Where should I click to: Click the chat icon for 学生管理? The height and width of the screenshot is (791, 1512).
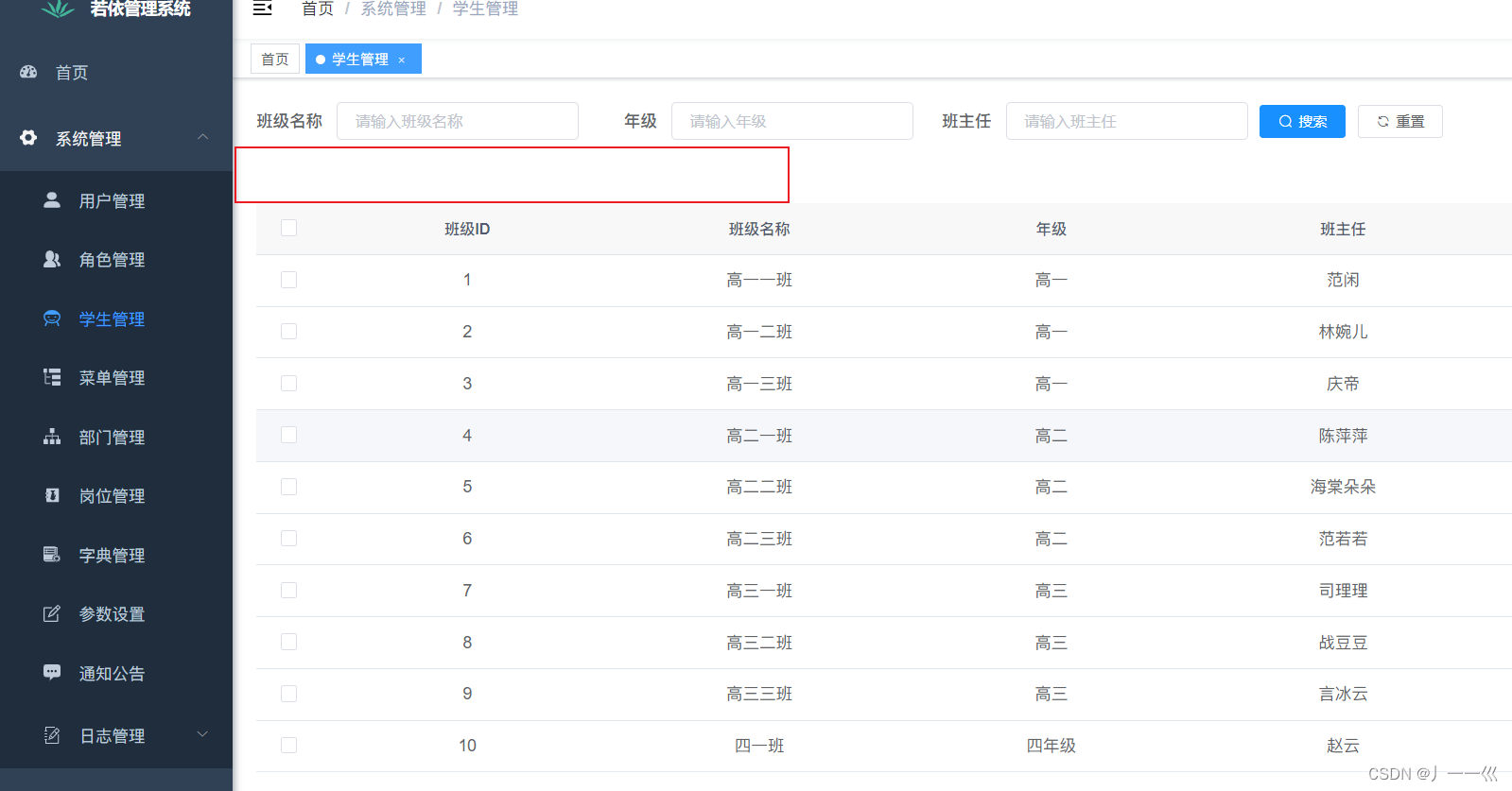52,318
